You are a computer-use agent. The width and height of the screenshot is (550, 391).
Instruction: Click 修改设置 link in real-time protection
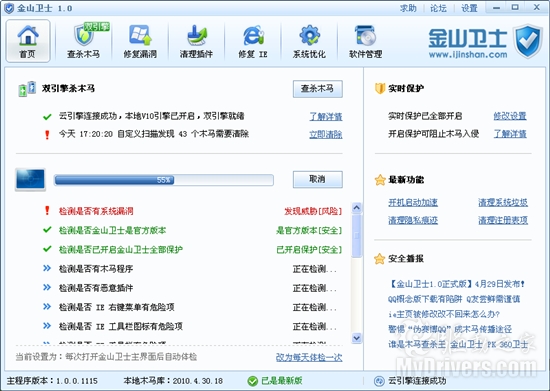(x=510, y=116)
